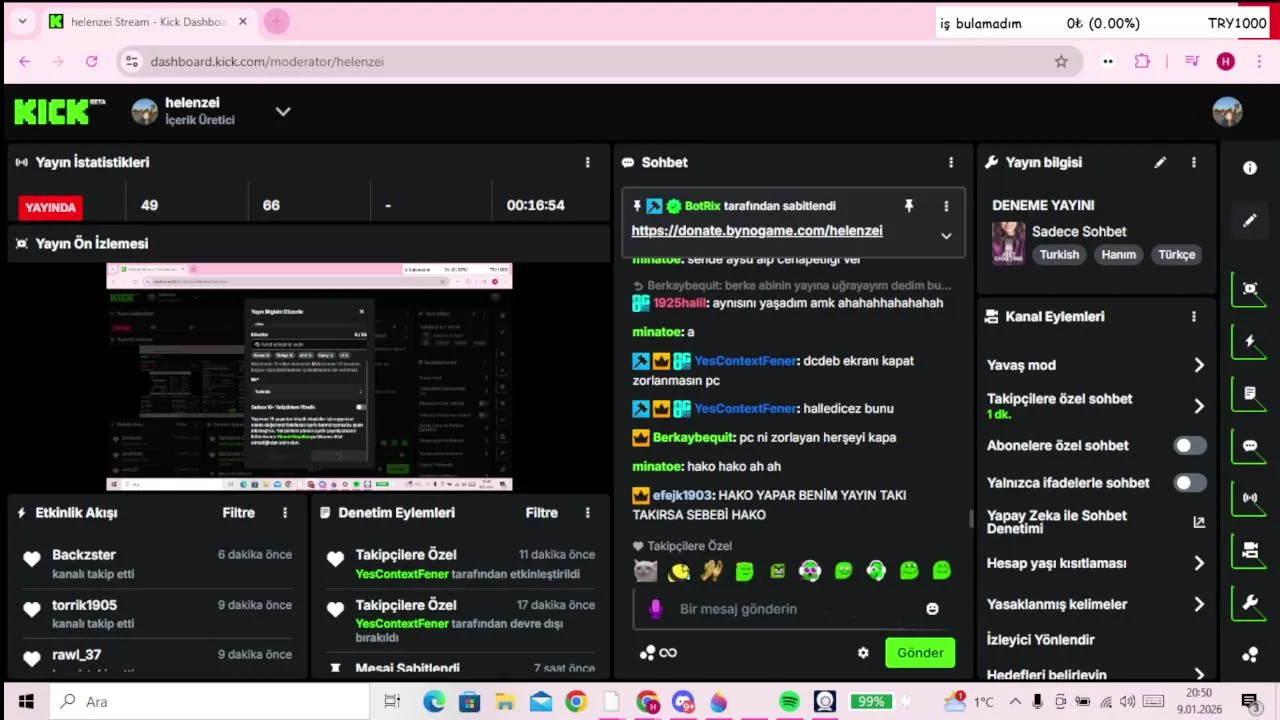Open a new browser tab
1280x720 pixels.
pyautogui.click(x=277, y=21)
